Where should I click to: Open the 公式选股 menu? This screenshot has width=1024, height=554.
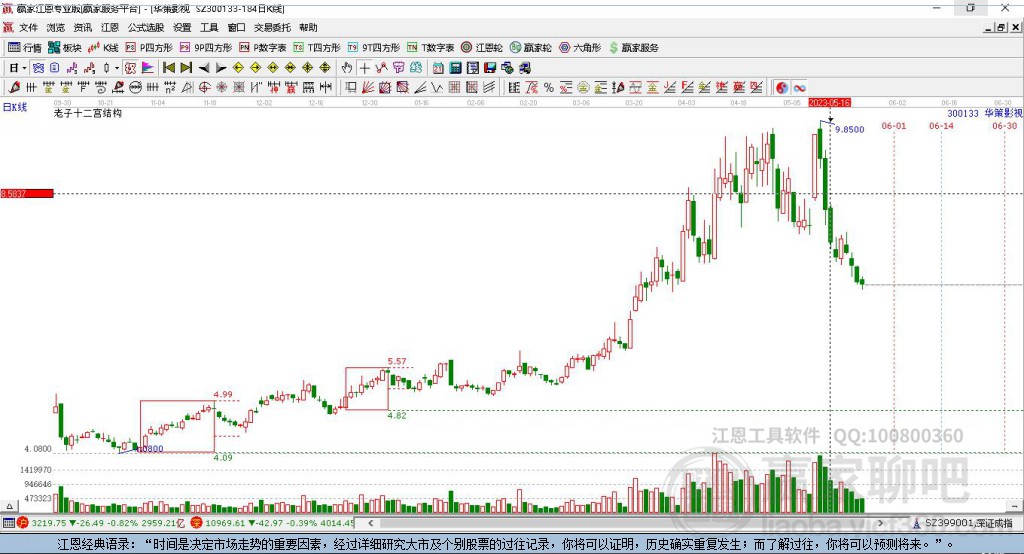point(146,27)
